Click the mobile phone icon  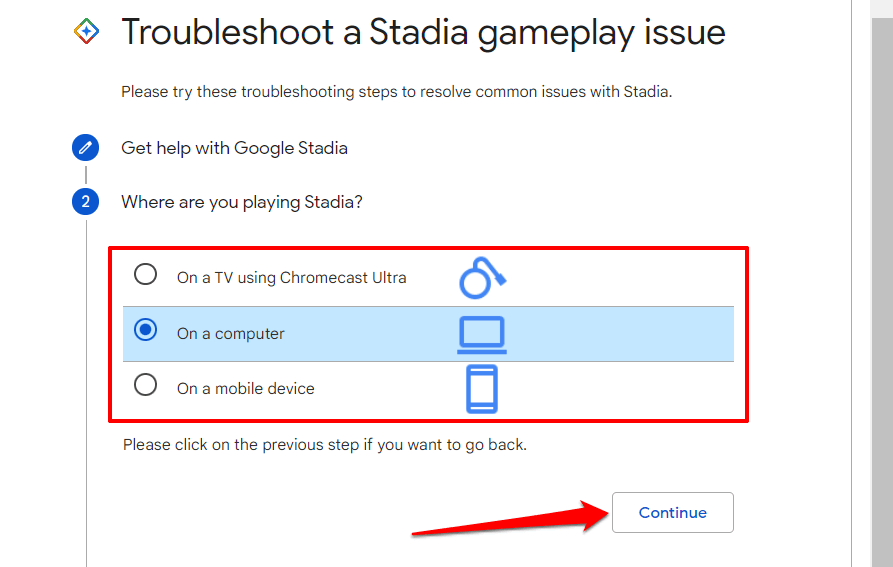point(481,389)
